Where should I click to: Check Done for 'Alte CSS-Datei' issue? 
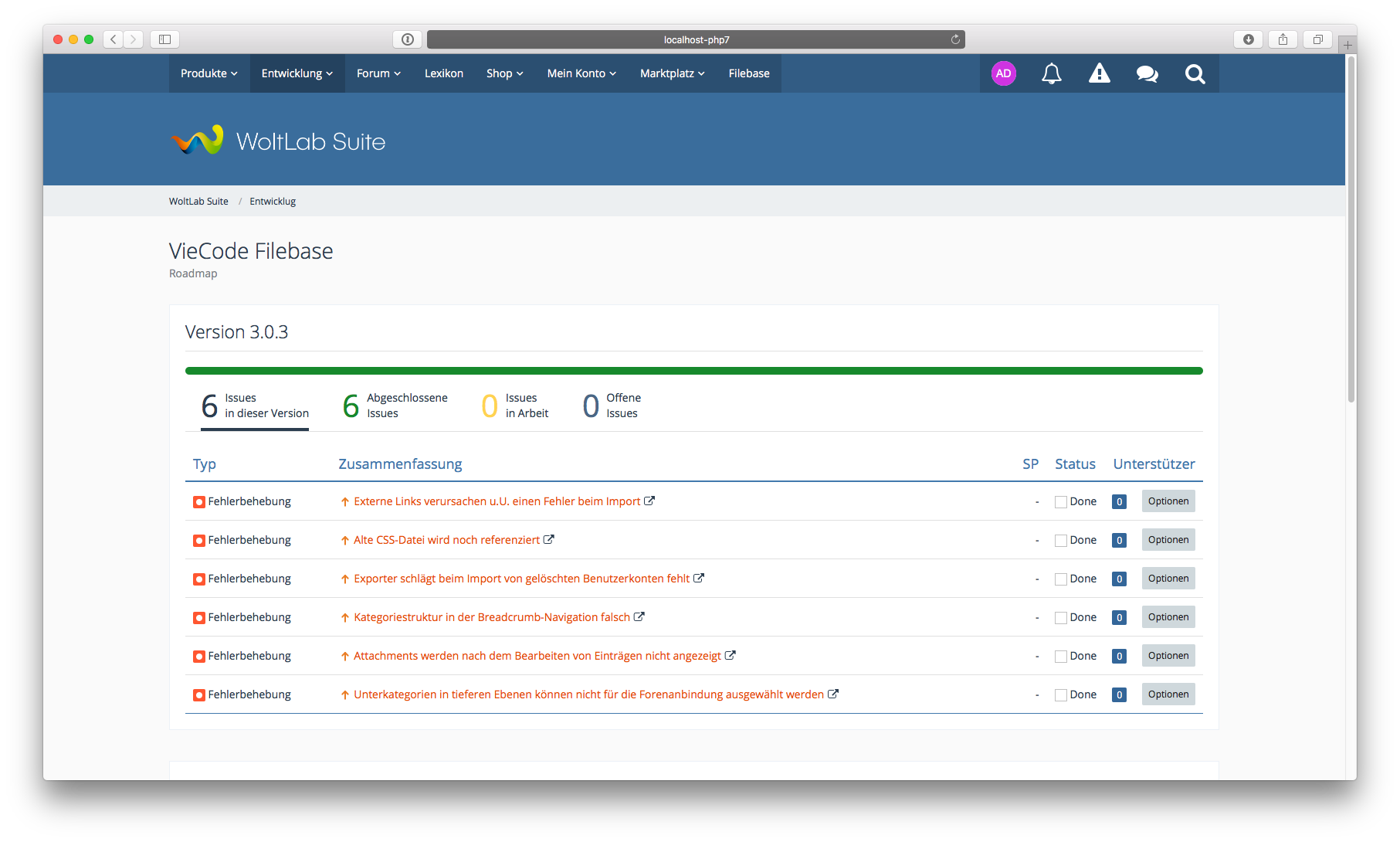tap(1061, 541)
